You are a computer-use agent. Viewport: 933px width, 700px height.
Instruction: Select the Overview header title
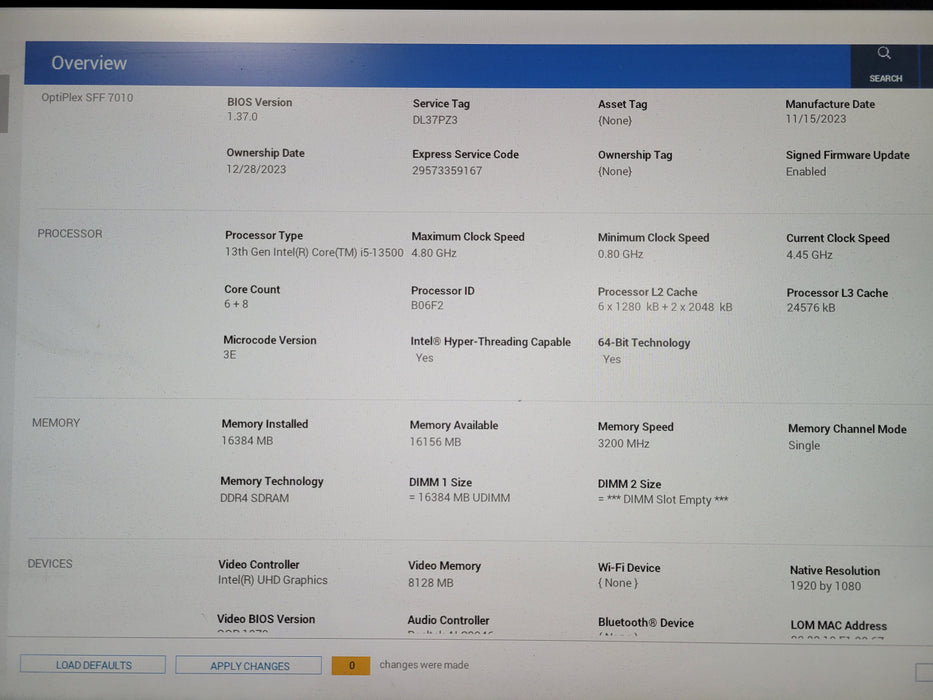[x=89, y=63]
